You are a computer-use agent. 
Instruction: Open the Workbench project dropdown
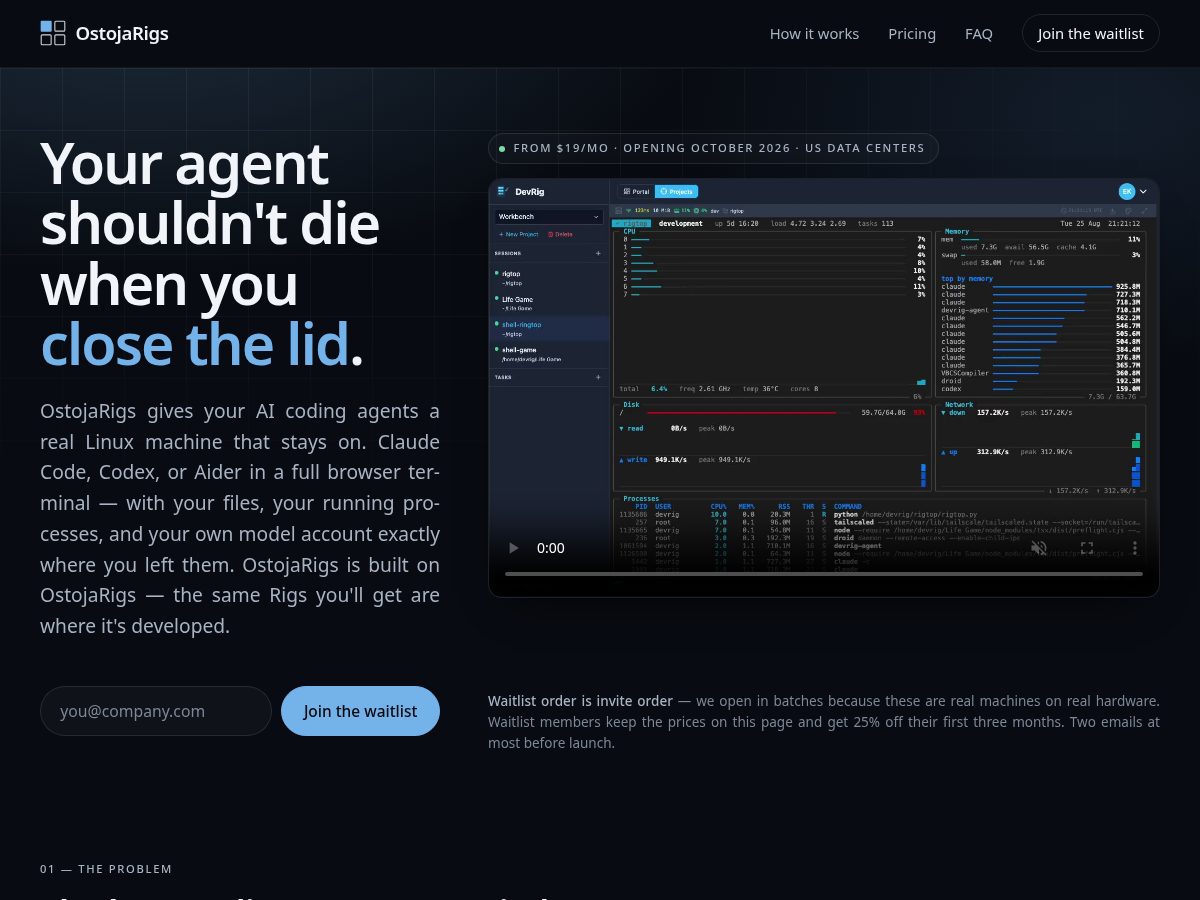coord(549,216)
